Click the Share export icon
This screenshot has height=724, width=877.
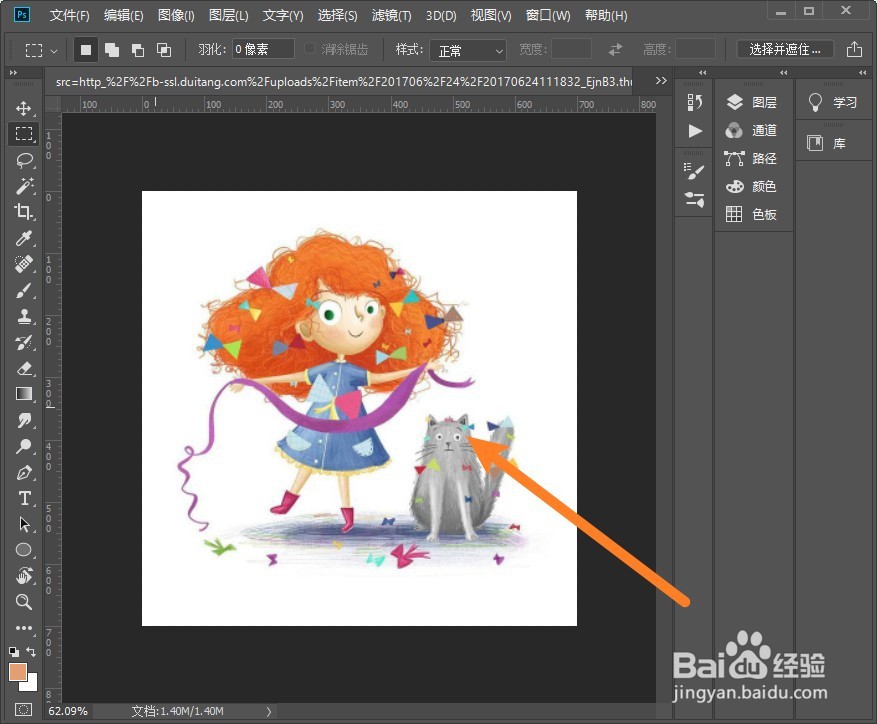[854, 49]
